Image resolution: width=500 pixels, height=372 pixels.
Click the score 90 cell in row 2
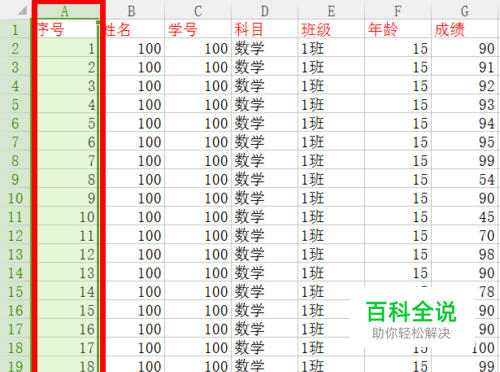coord(465,48)
